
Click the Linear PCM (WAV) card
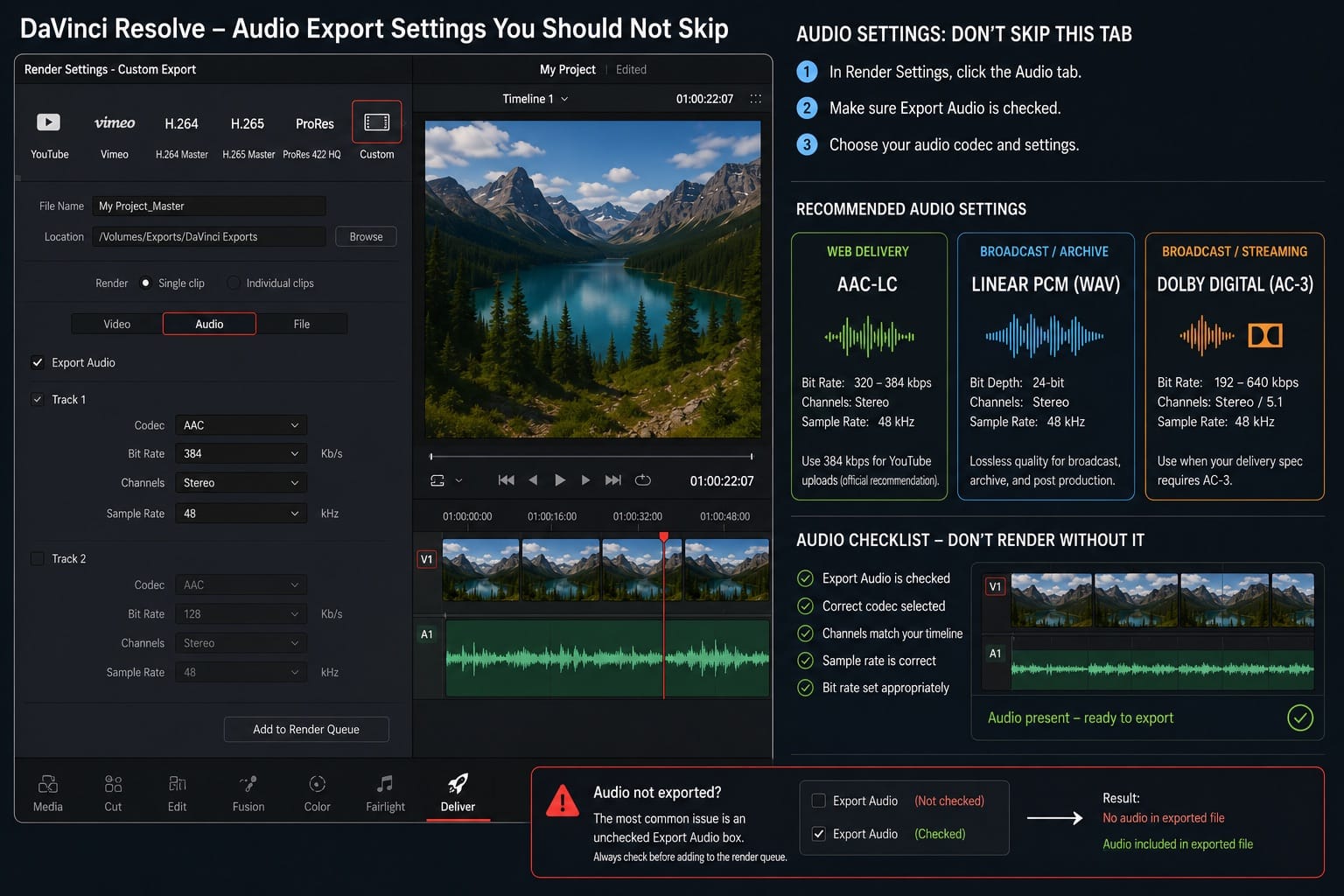(x=1046, y=366)
